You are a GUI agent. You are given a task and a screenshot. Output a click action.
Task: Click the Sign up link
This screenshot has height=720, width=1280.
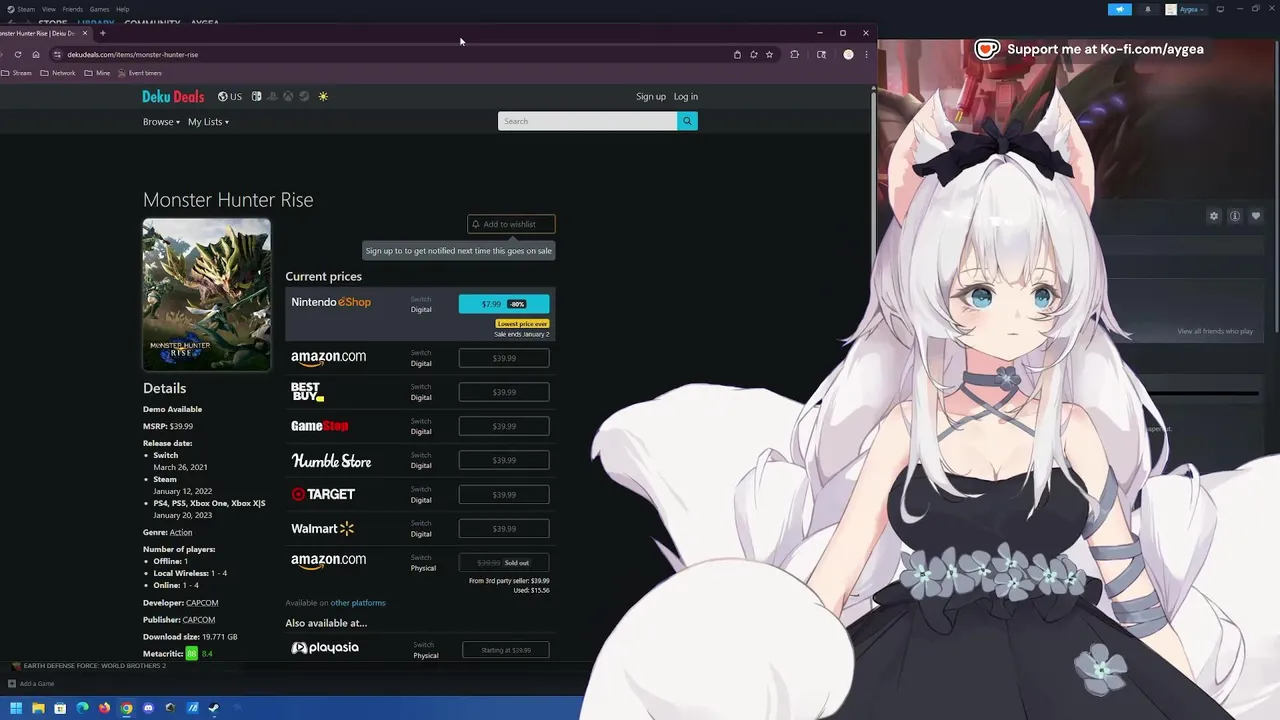(x=651, y=97)
